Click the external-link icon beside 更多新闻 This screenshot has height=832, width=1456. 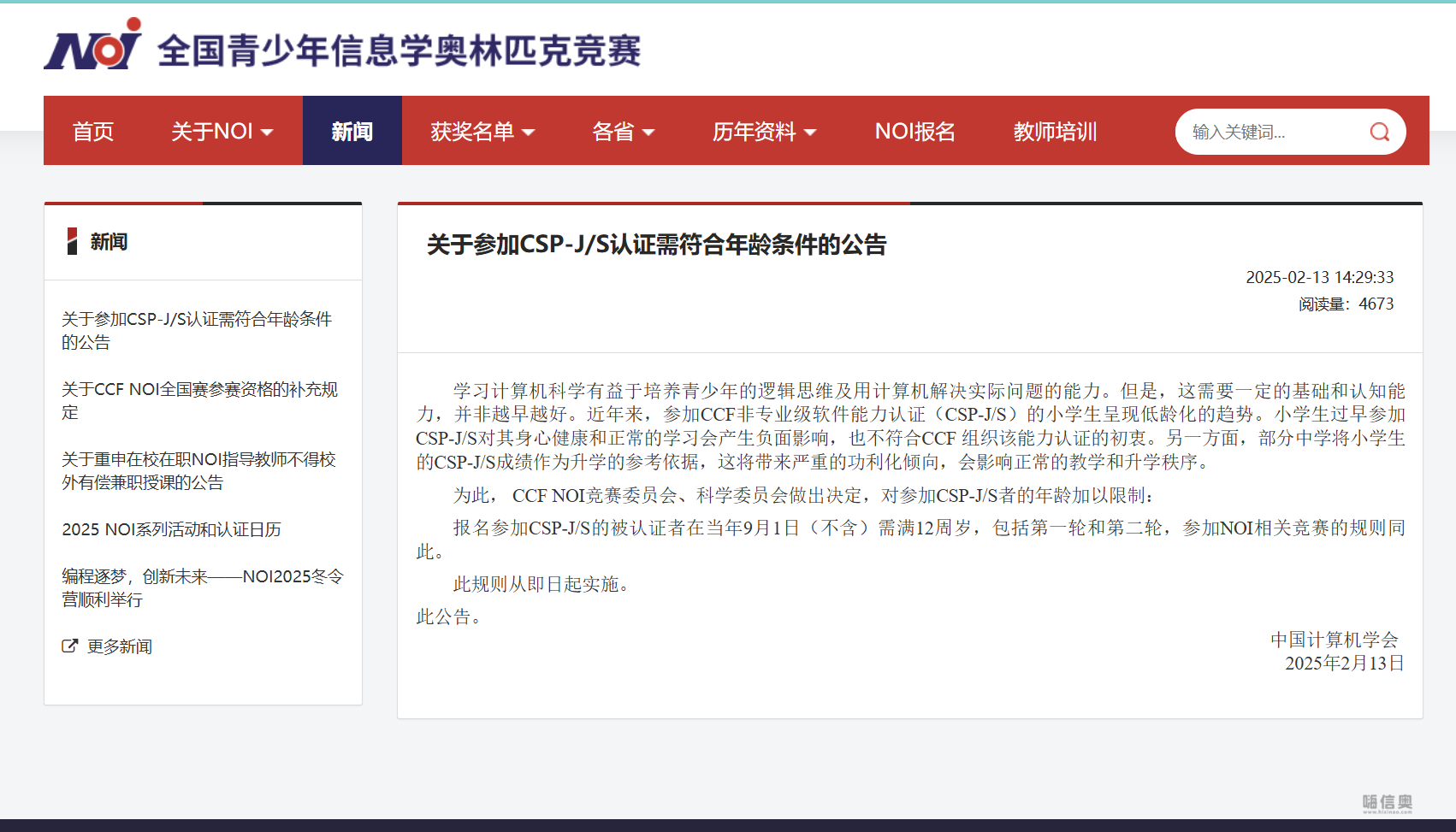click(69, 646)
